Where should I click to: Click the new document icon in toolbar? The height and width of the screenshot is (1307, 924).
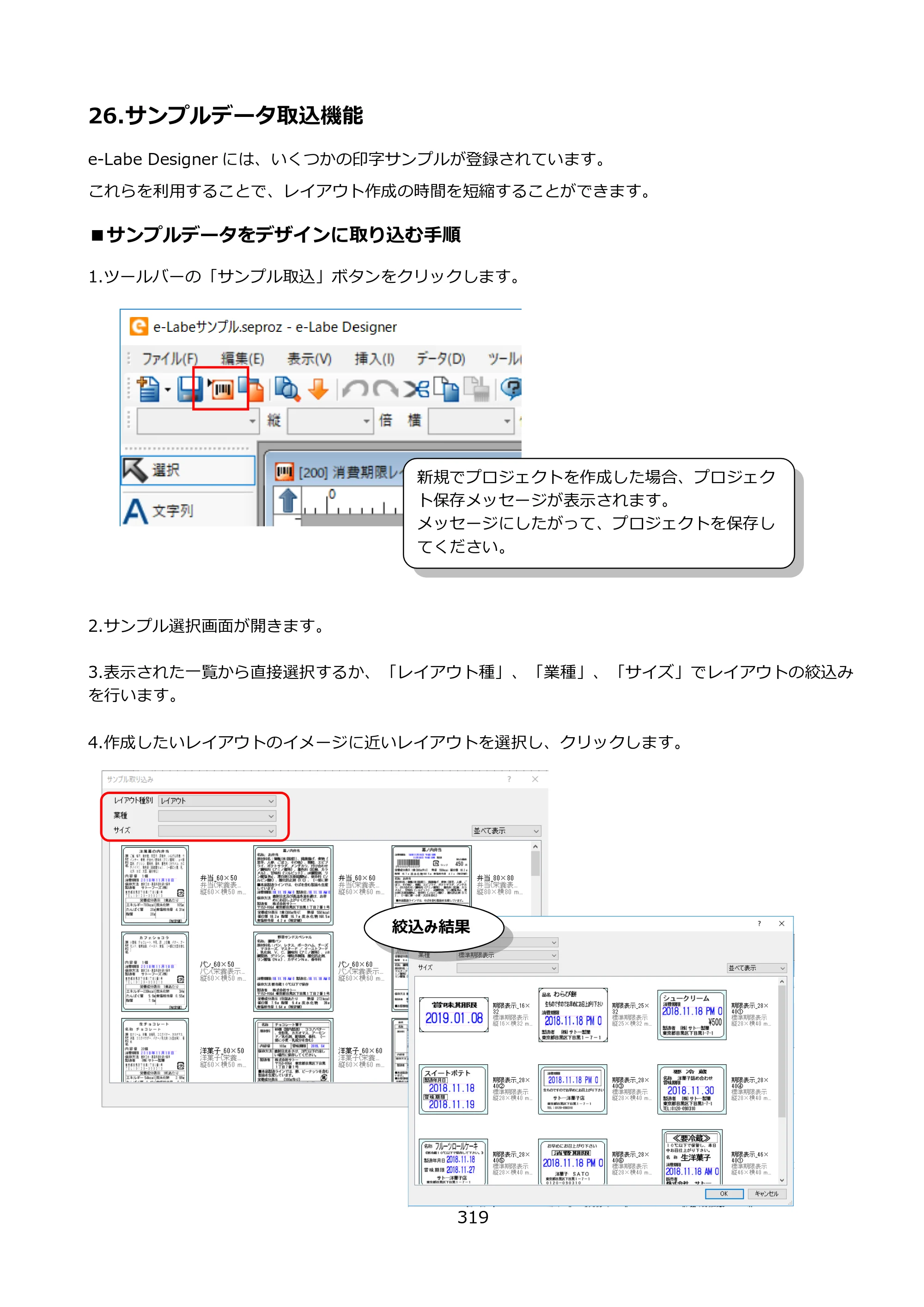pos(148,389)
